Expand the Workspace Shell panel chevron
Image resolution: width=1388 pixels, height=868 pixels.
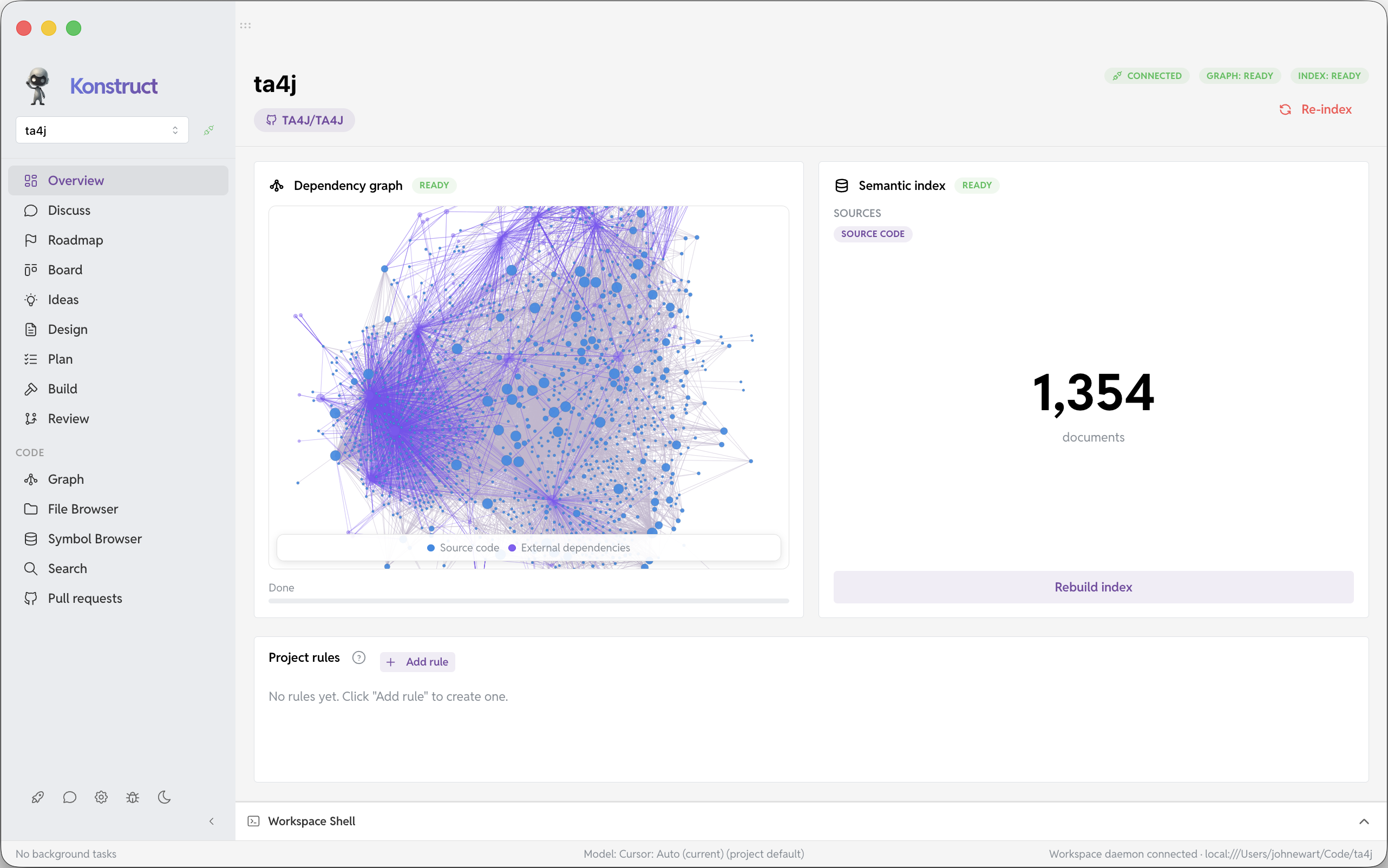point(1364,821)
